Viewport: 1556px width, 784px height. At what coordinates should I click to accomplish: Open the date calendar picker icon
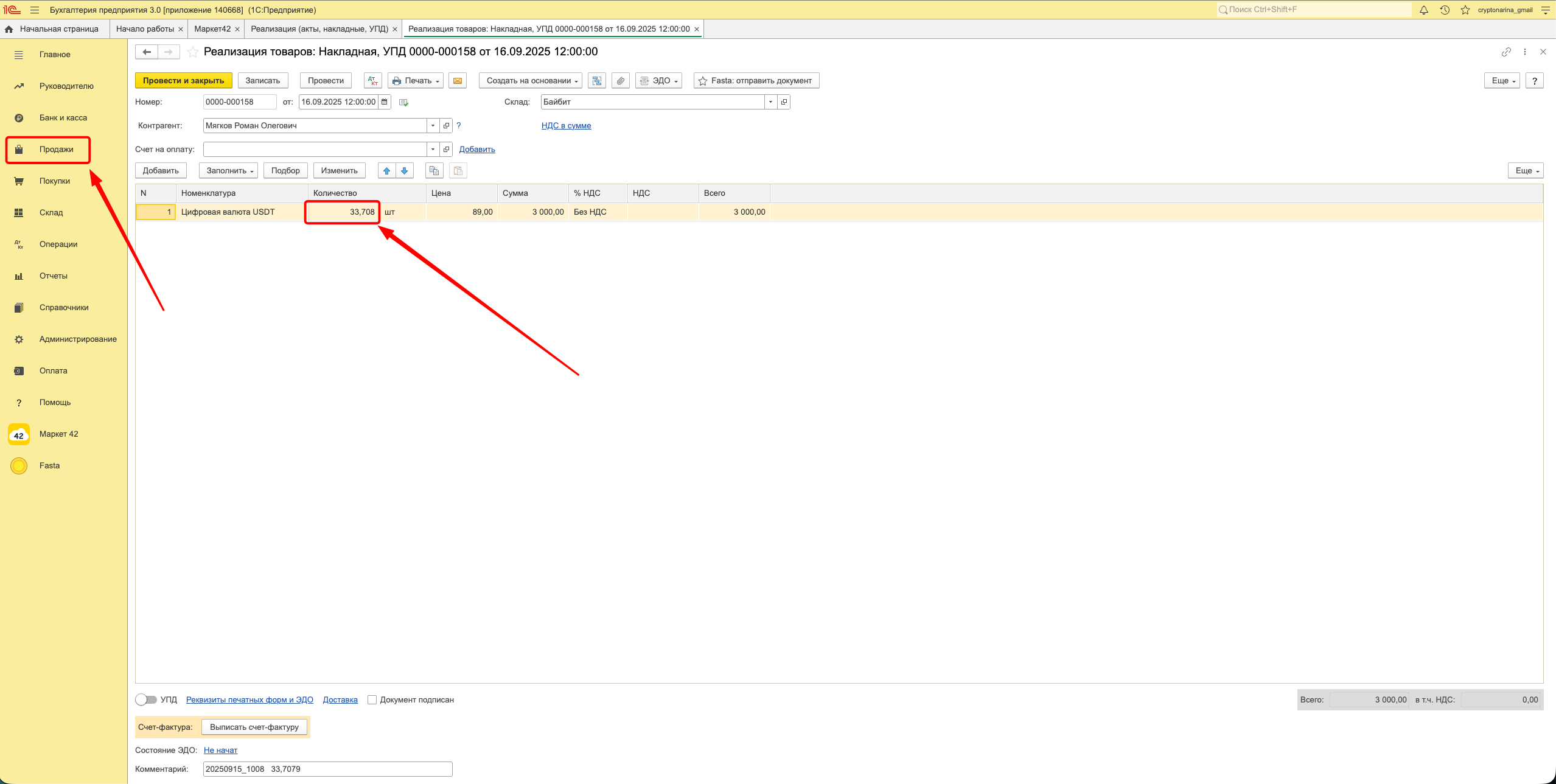pos(385,102)
